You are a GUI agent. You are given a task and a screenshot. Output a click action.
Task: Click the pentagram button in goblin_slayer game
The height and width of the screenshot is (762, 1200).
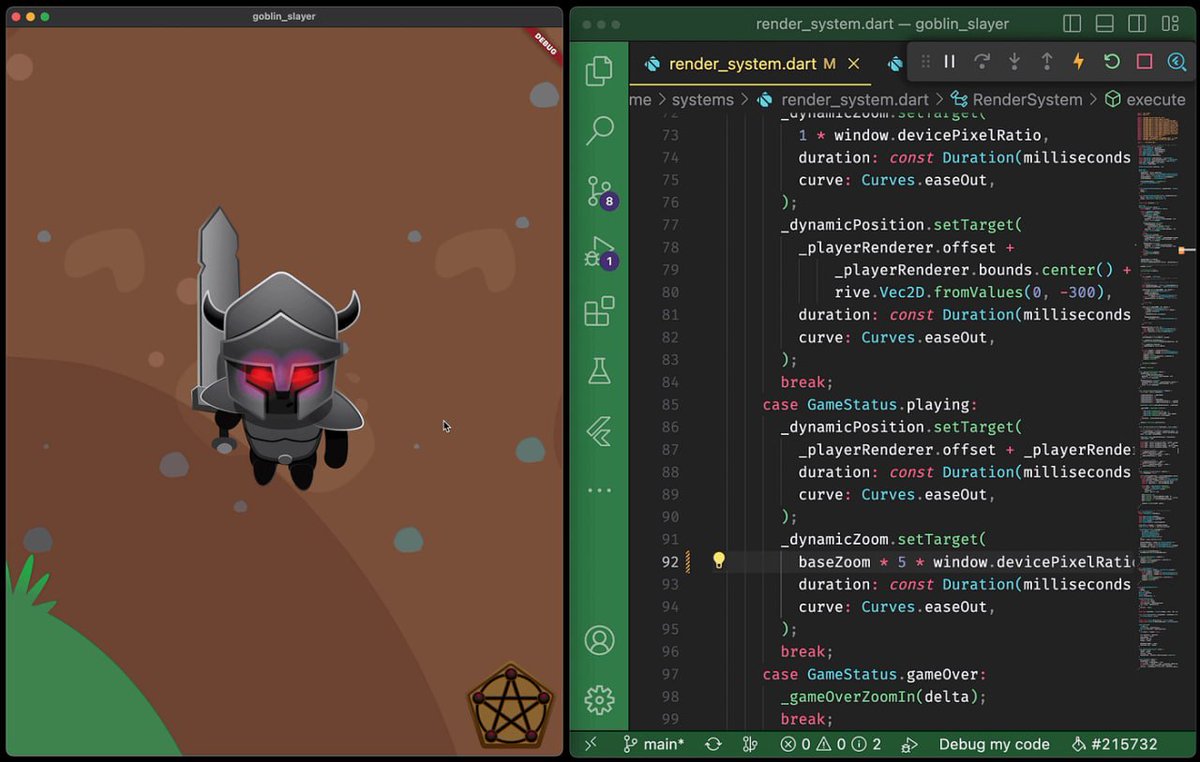(511, 706)
